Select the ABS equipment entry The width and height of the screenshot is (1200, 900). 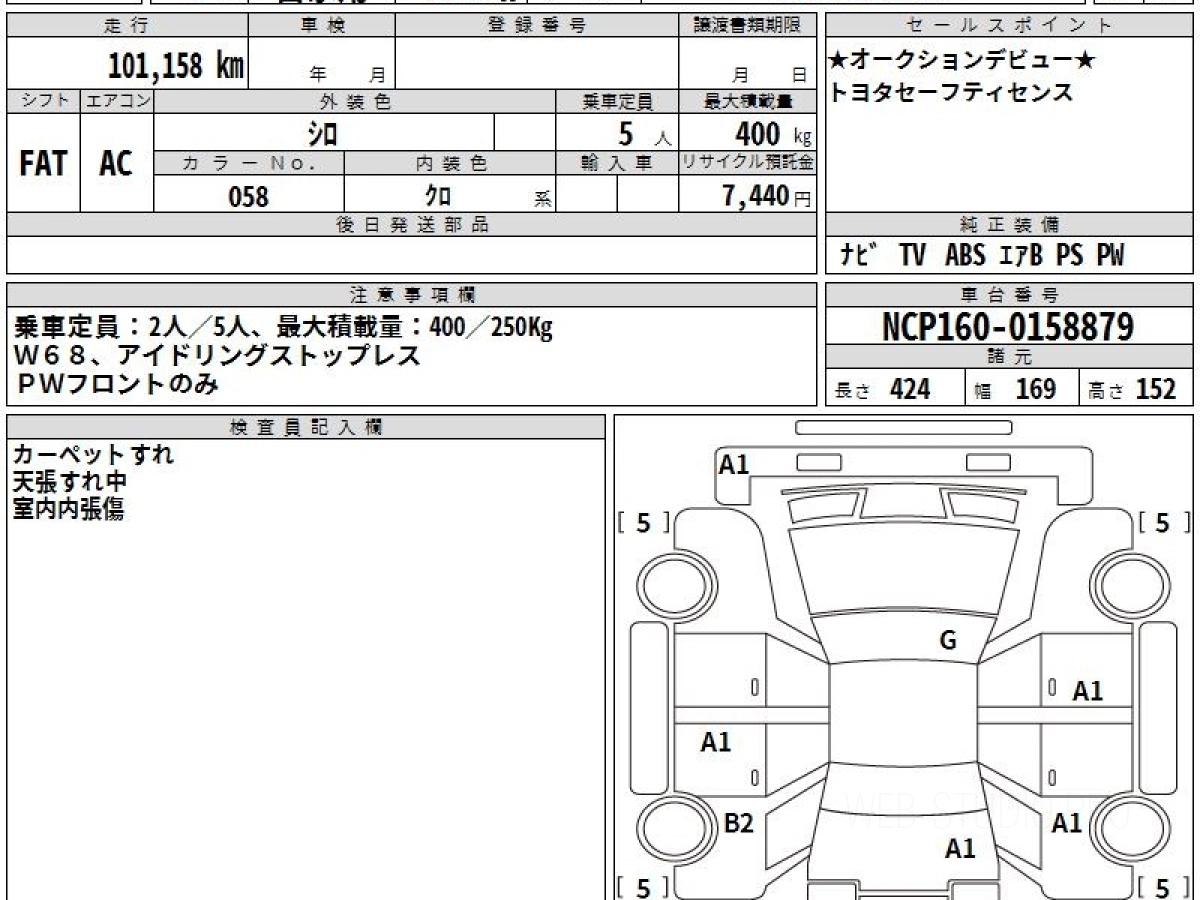pyautogui.click(x=965, y=256)
